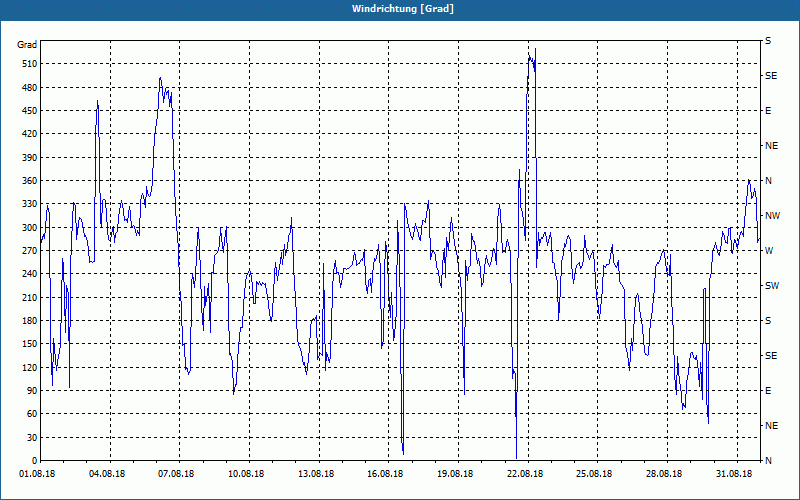Click the "31.08.18" date label

[734, 474]
